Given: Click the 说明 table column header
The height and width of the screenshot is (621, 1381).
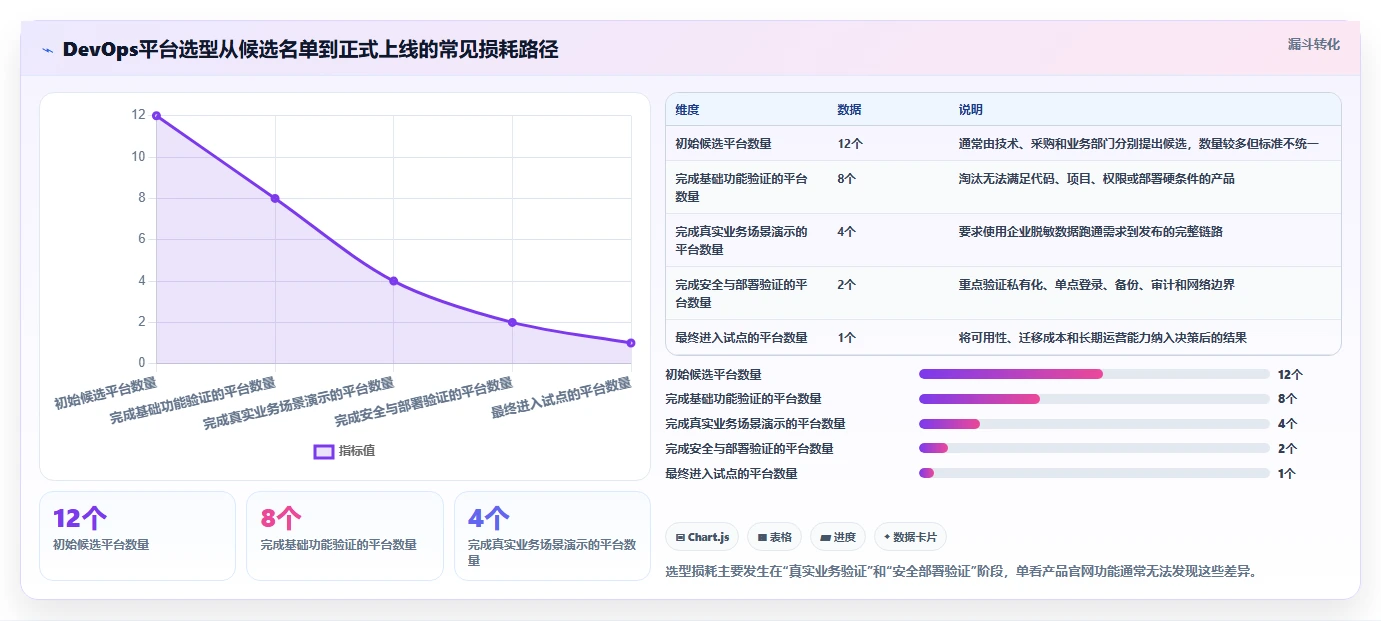Looking at the screenshot, I should point(970,110).
